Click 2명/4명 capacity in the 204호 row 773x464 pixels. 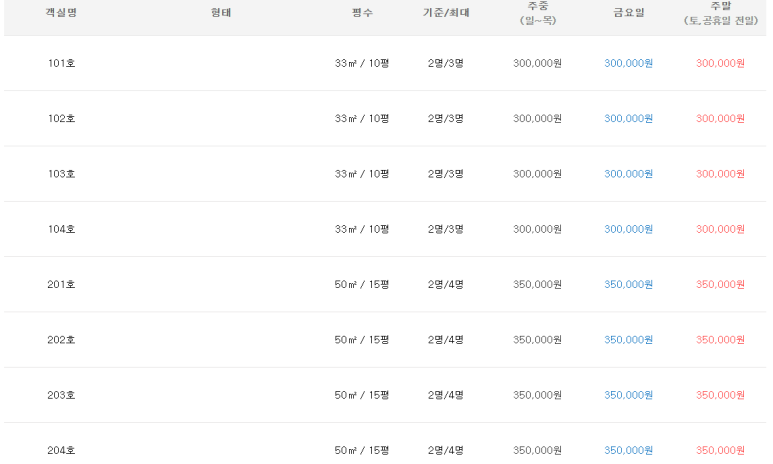point(446,450)
